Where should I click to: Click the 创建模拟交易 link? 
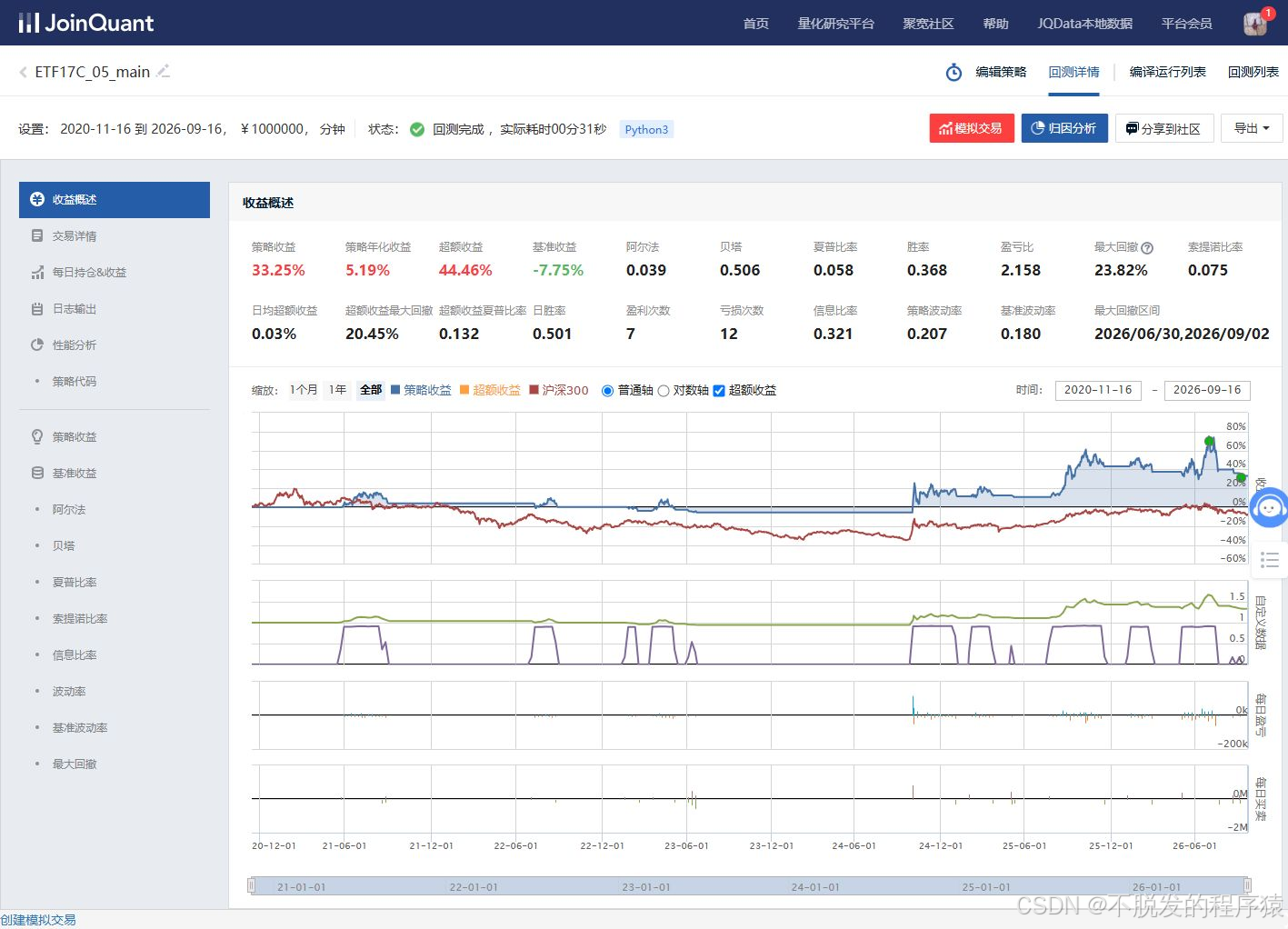pyautogui.click(x=38, y=920)
